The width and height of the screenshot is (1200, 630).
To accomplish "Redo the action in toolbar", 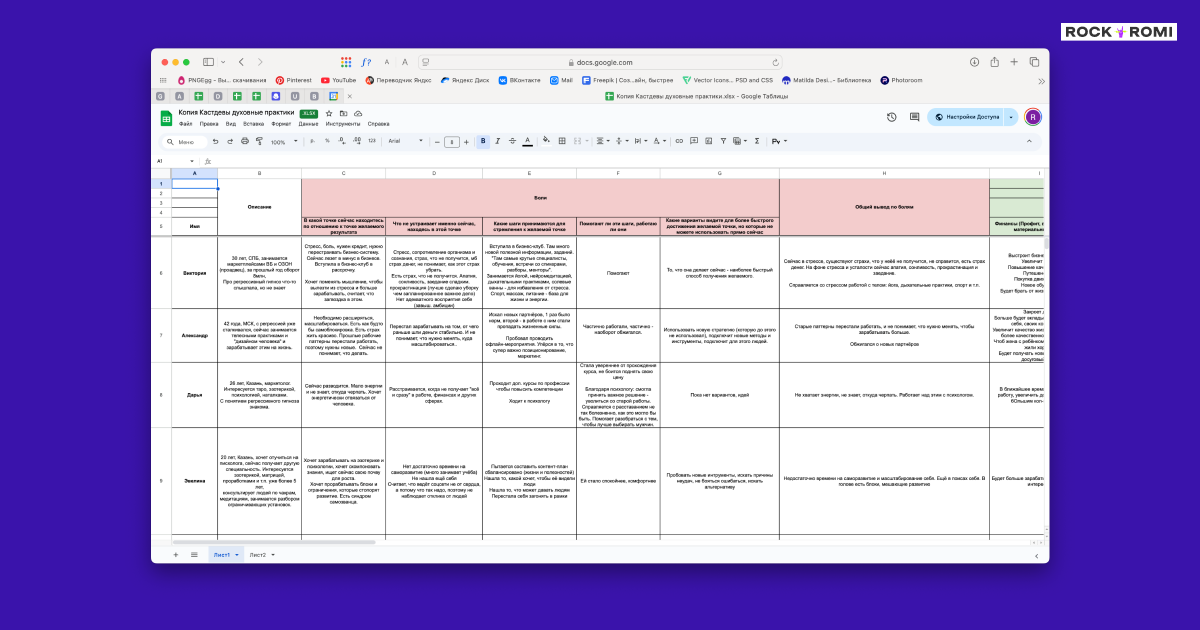I will (x=230, y=141).
